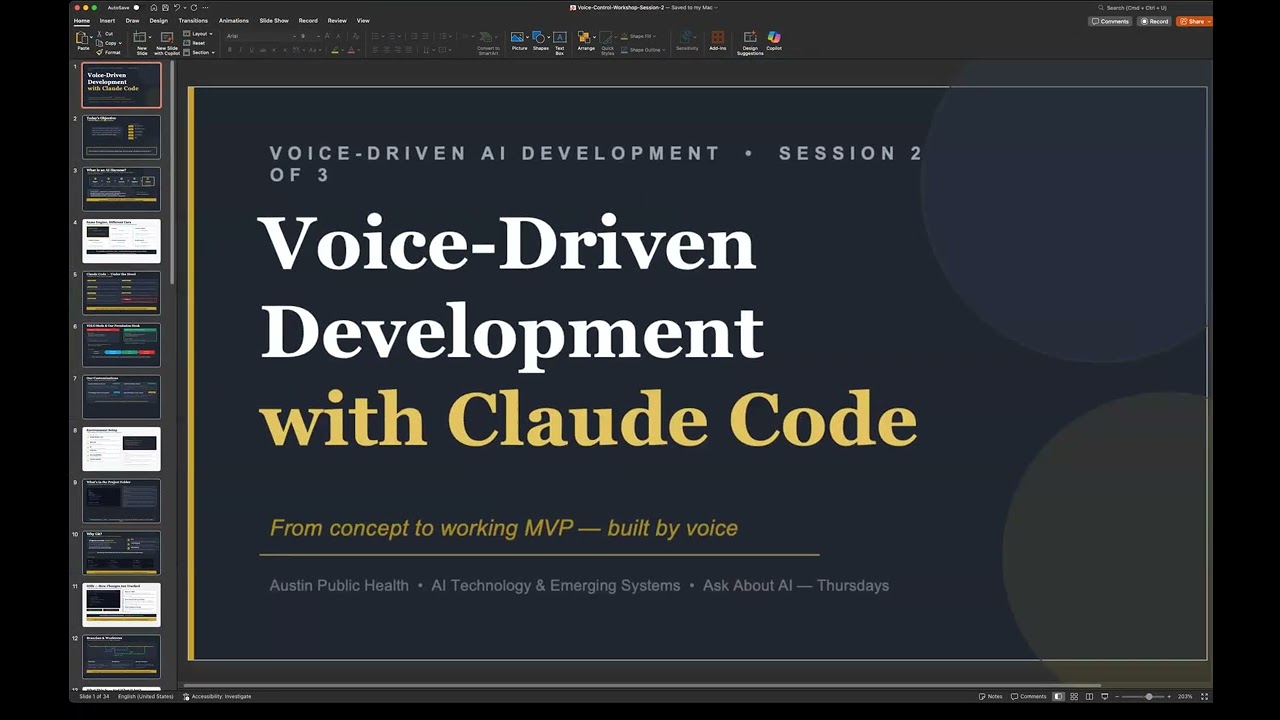Click Accessibility: Investigate in status bar
1280x720 pixels.
pyautogui.click(x=217, y=696)
